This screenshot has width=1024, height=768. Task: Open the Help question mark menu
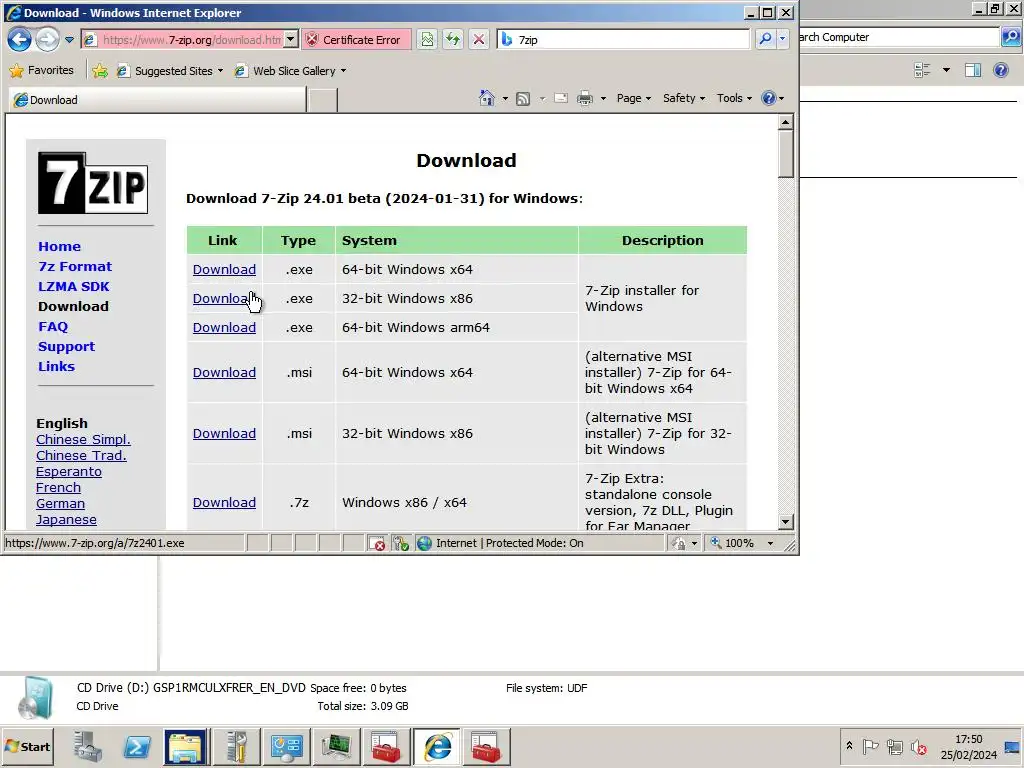click(x=773, y=98)
